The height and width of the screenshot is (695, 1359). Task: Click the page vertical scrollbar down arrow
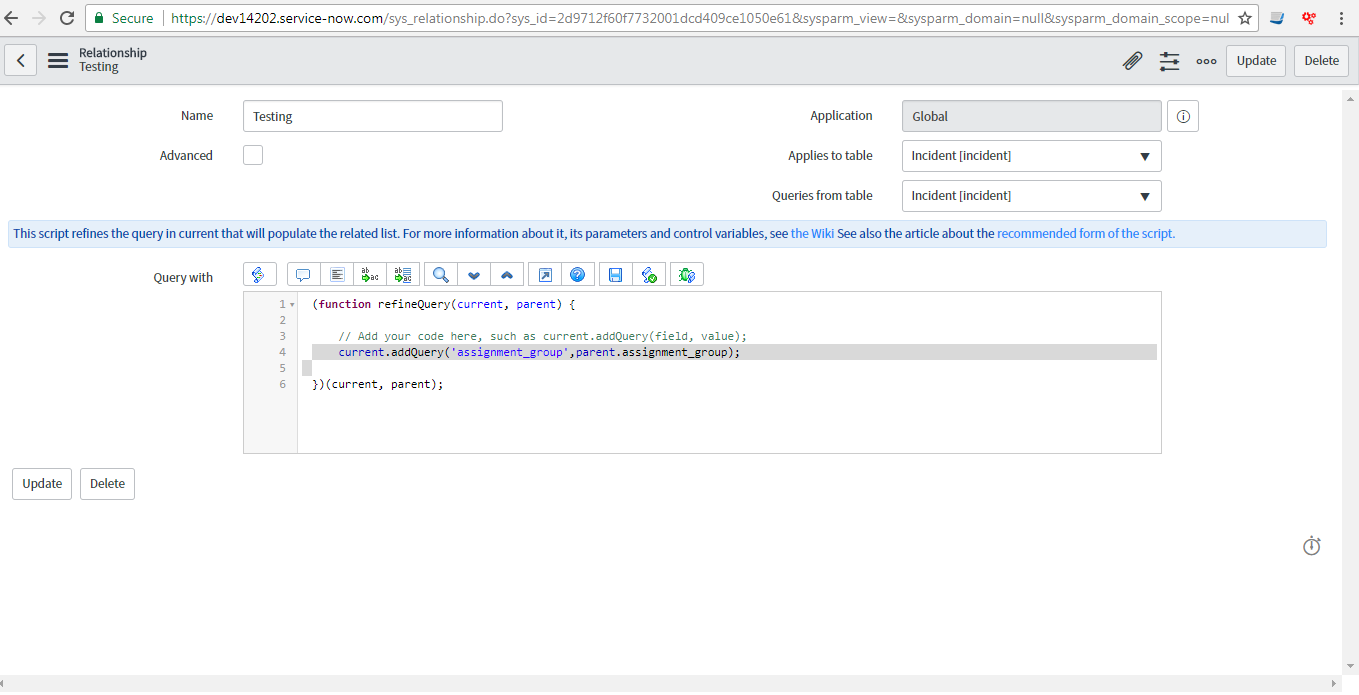pyautogui.click(x=1350, y=667)
